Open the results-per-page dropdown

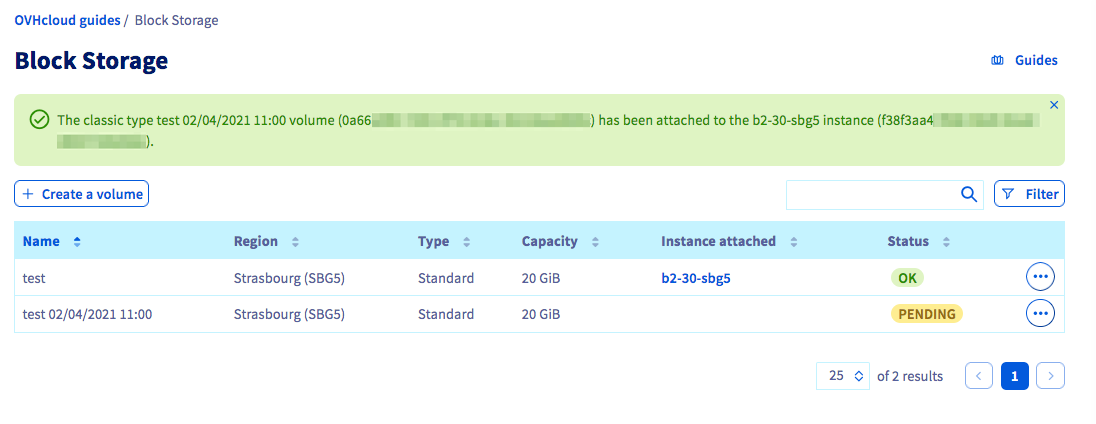tap(843, 376)
